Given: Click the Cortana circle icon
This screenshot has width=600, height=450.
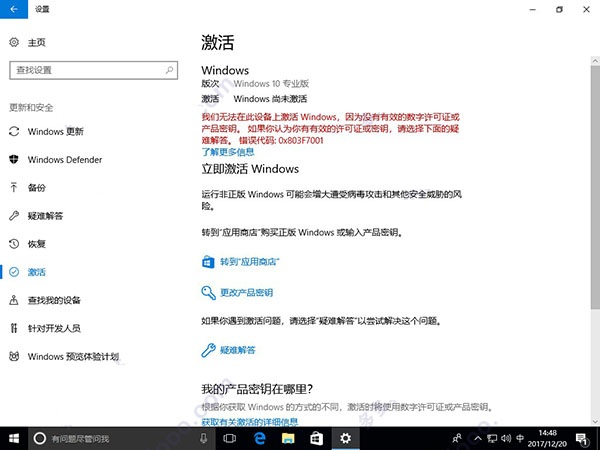Looking at the screenshot, I should pyautogui.click(x=40, y=439).
